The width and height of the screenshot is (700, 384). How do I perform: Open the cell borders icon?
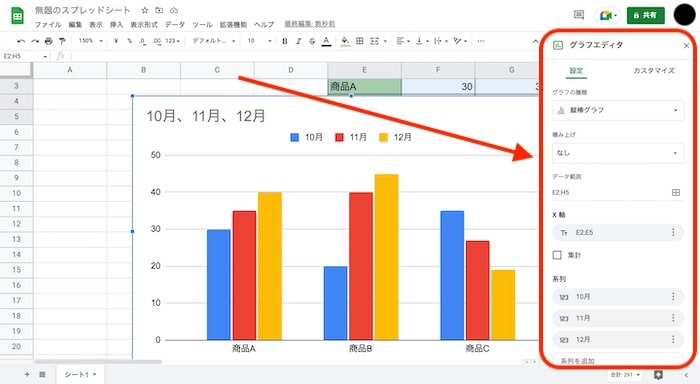(x=359, y=41)
